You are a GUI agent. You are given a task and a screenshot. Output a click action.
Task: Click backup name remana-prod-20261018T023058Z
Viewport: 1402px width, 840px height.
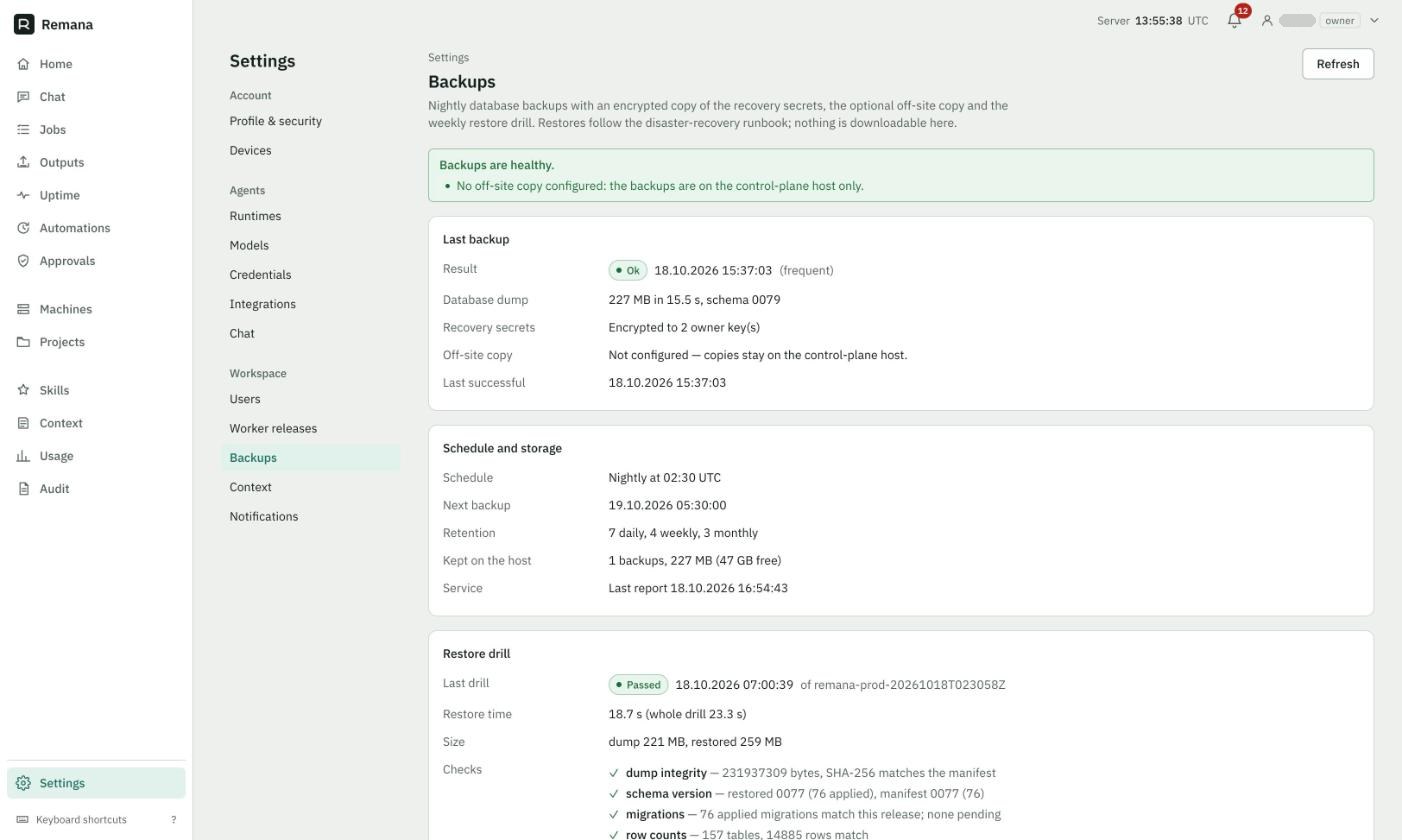909,685
